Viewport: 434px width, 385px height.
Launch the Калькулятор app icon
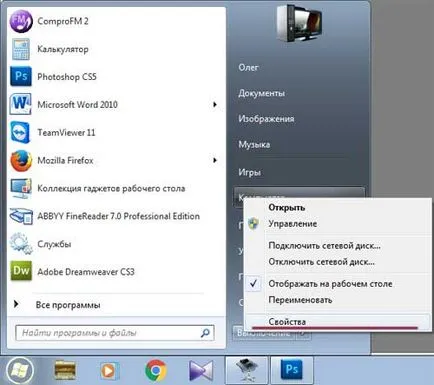point(21,49)
